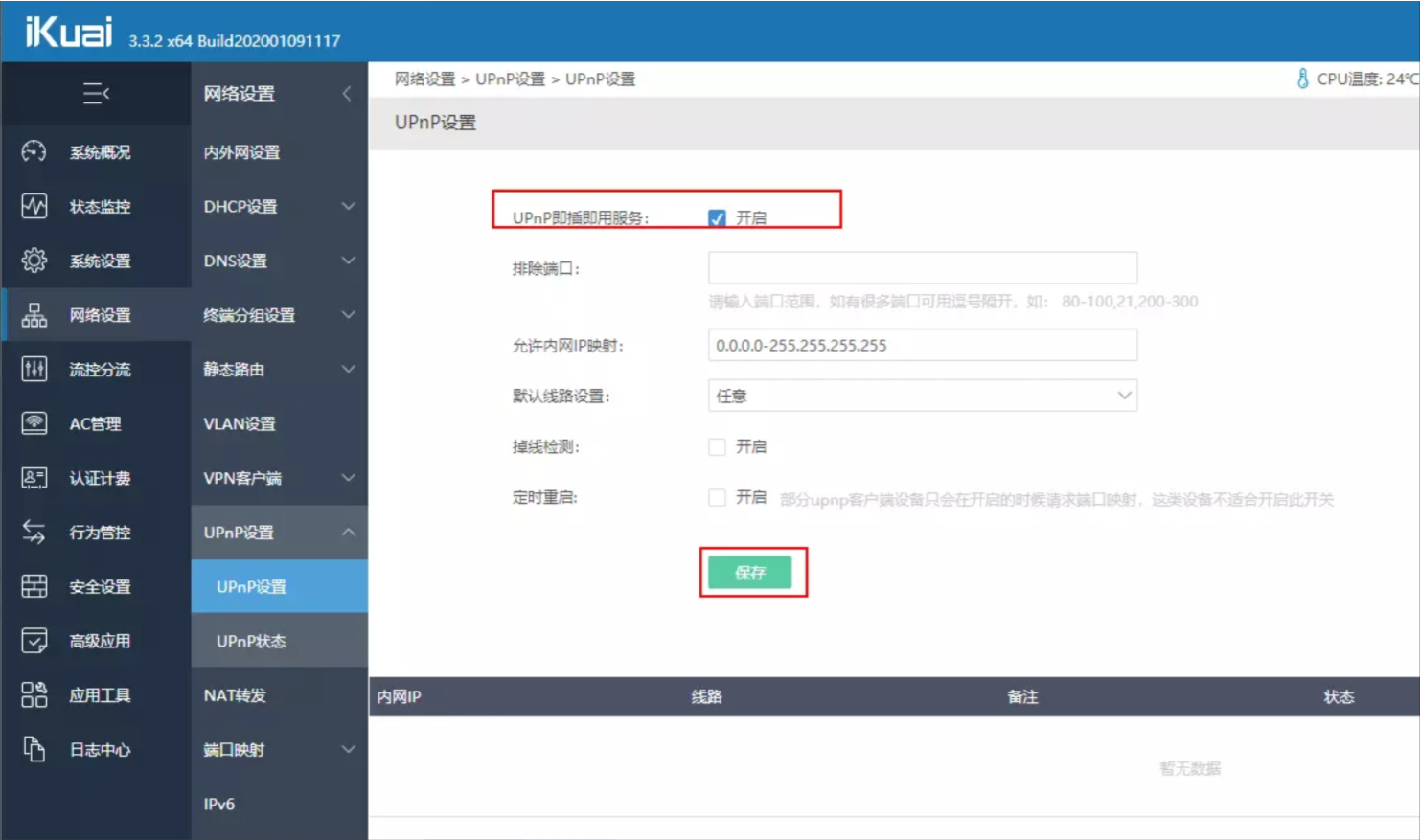This screenshot has height=840, width=1420.
Task: Focus the 允许内网IP映射 input field
Action: 923,345
